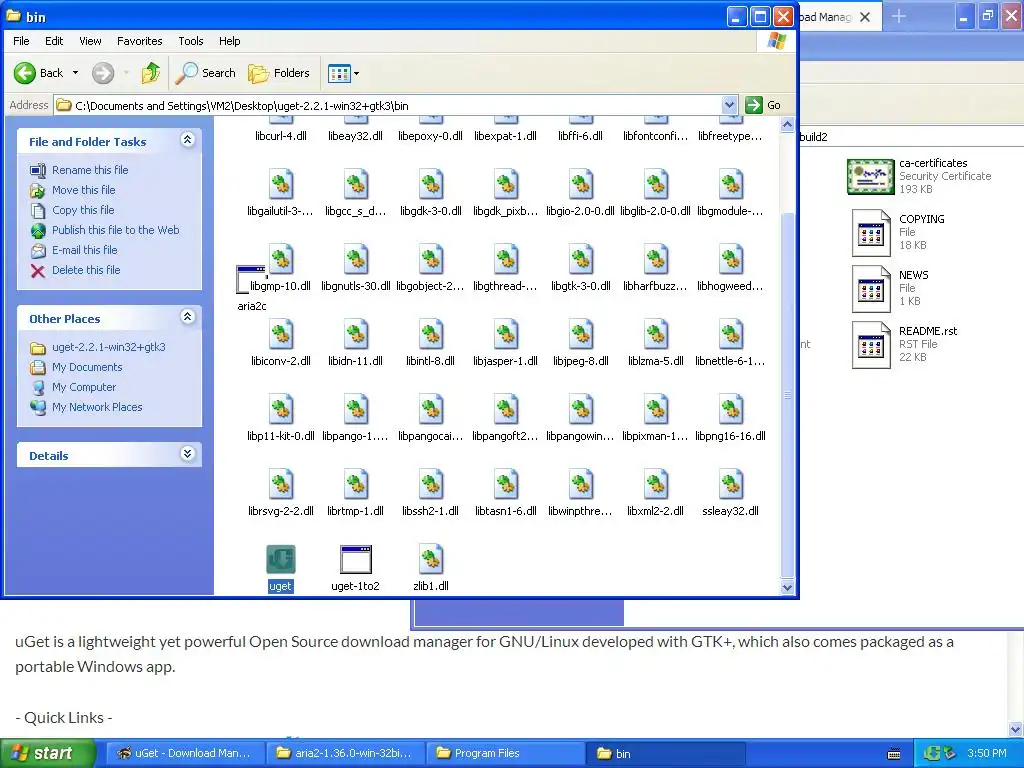The height and width of the screenshot is (768, 1024).
Task: Click the Go button beside address bar
Action: point(763,105)
